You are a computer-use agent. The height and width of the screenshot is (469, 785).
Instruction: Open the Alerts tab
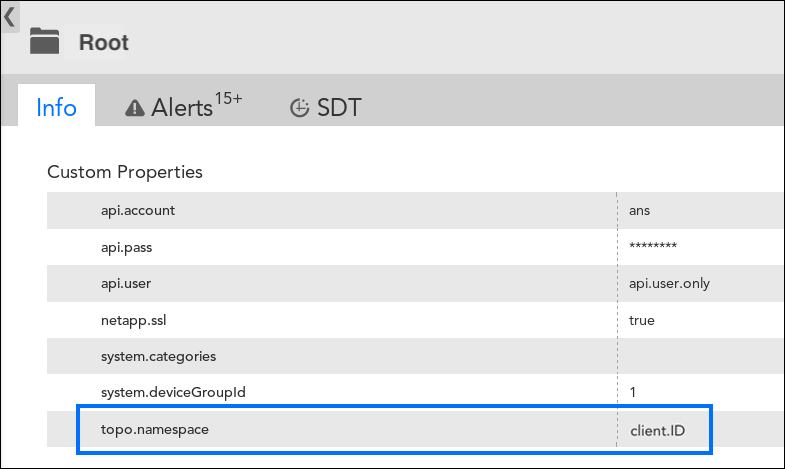click(183, 107)
